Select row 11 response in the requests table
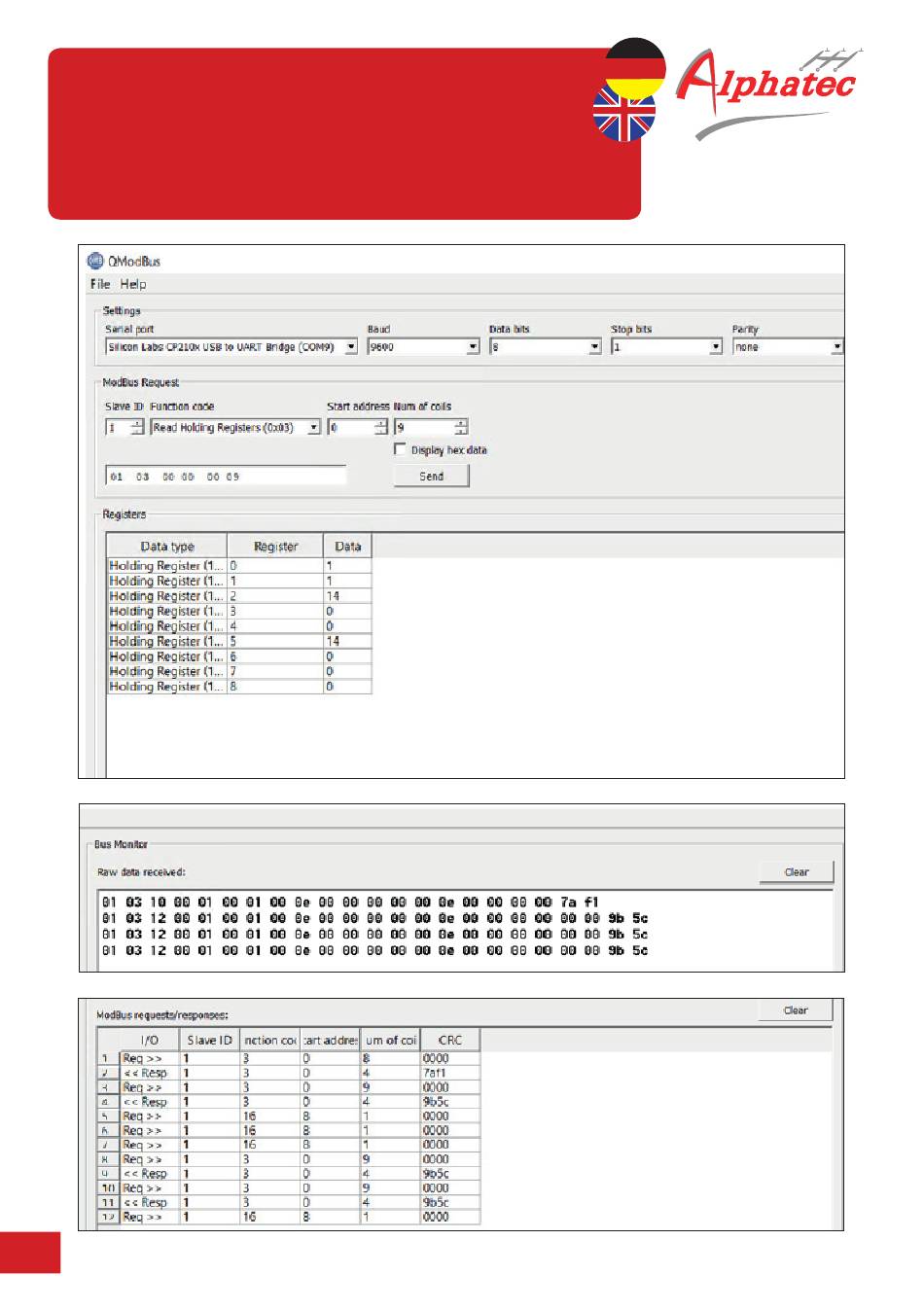 [x=289, y=1202]
